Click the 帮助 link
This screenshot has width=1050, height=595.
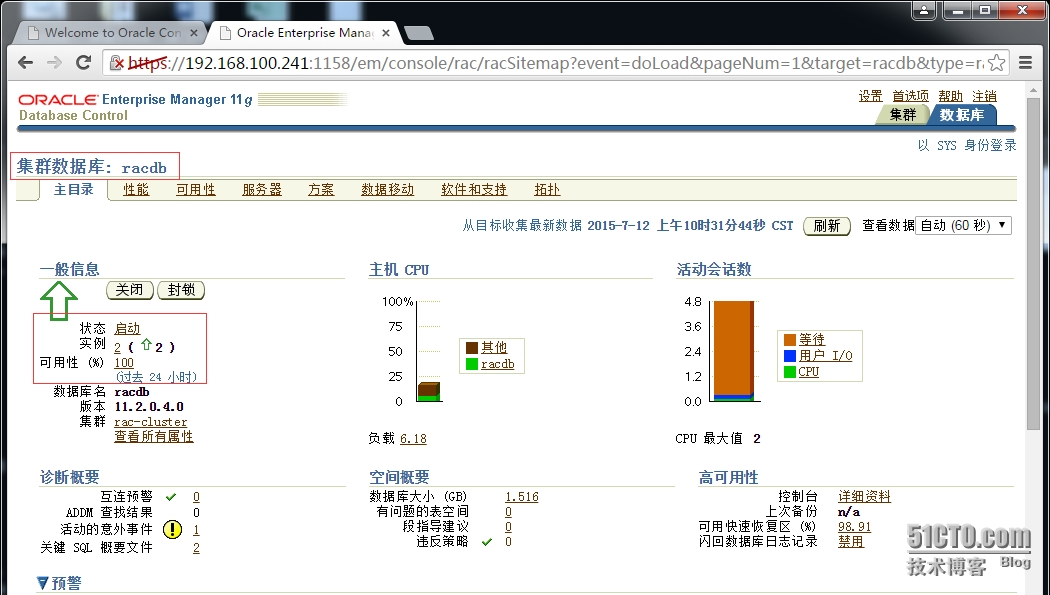coord(950,96)
